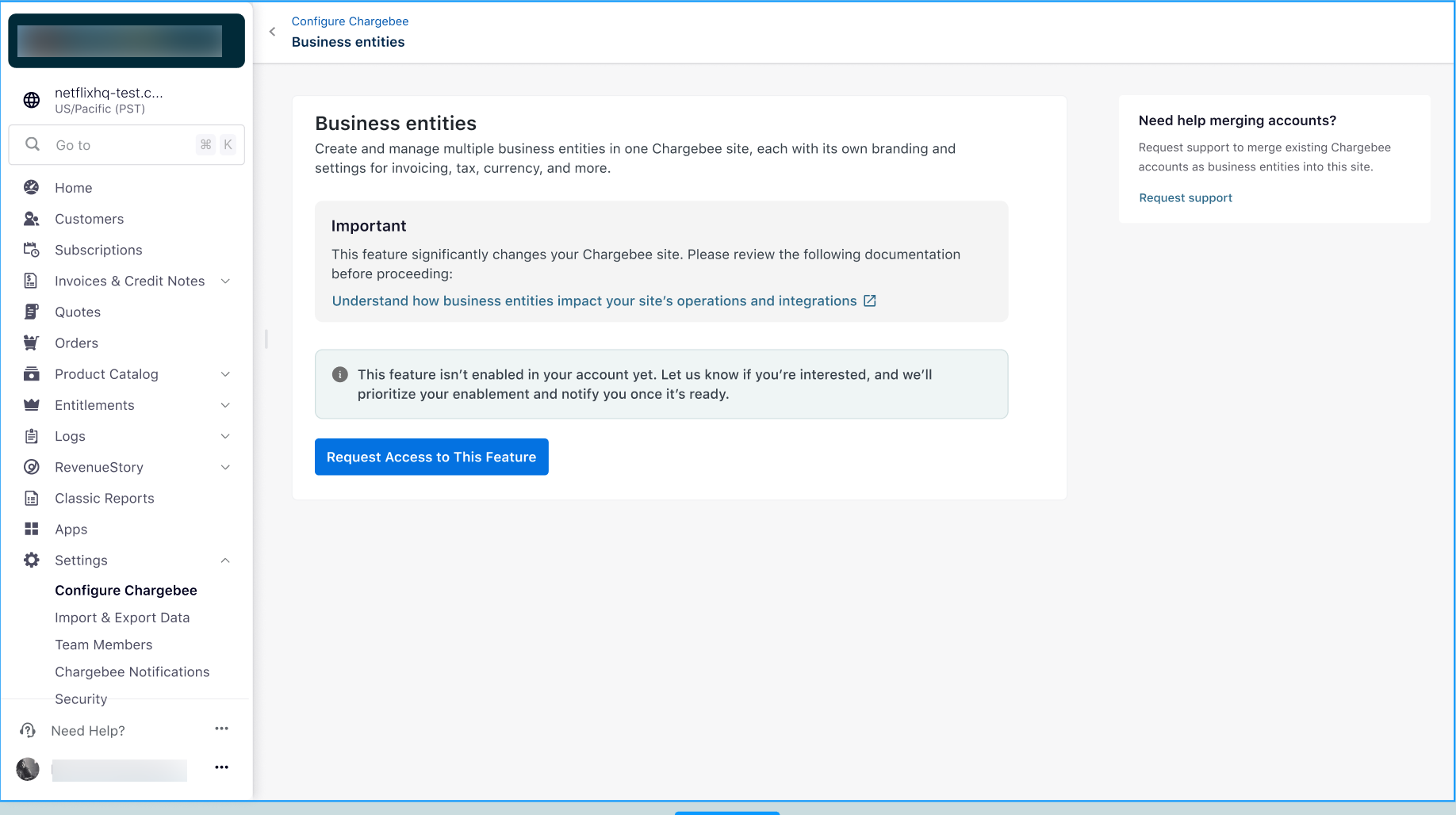This screenshot has width=1456, height=815.
Task: Collapse the Settings section chevron
Action: pos(225,561)
